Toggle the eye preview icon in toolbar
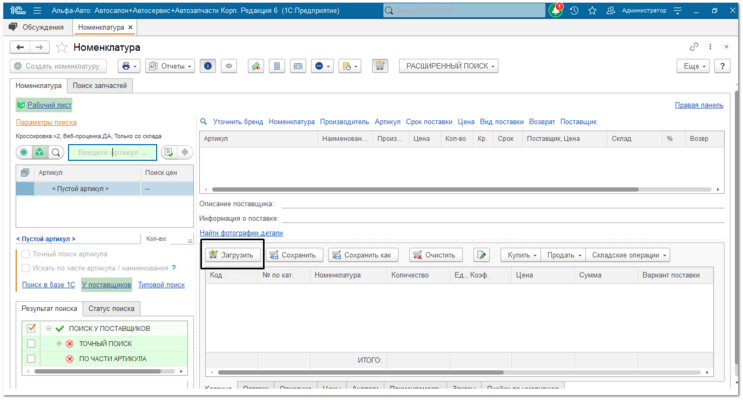Image resolution: width=743 pixels, height=400 pixels. click(229, 66)
